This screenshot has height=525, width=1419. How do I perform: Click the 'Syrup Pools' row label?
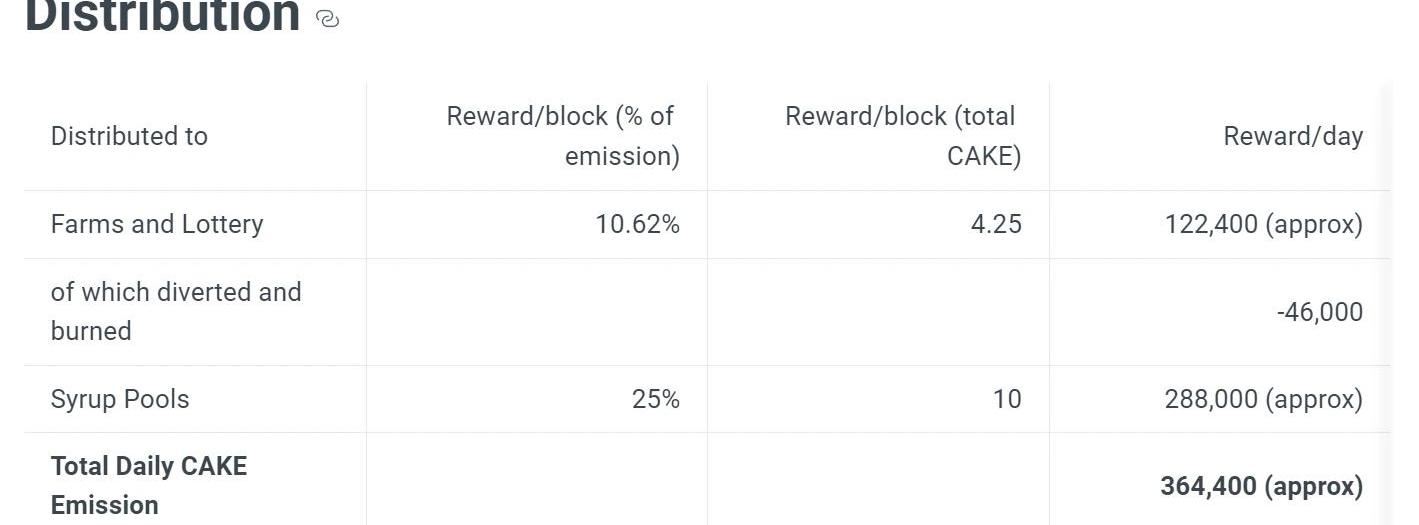point(120,399)
